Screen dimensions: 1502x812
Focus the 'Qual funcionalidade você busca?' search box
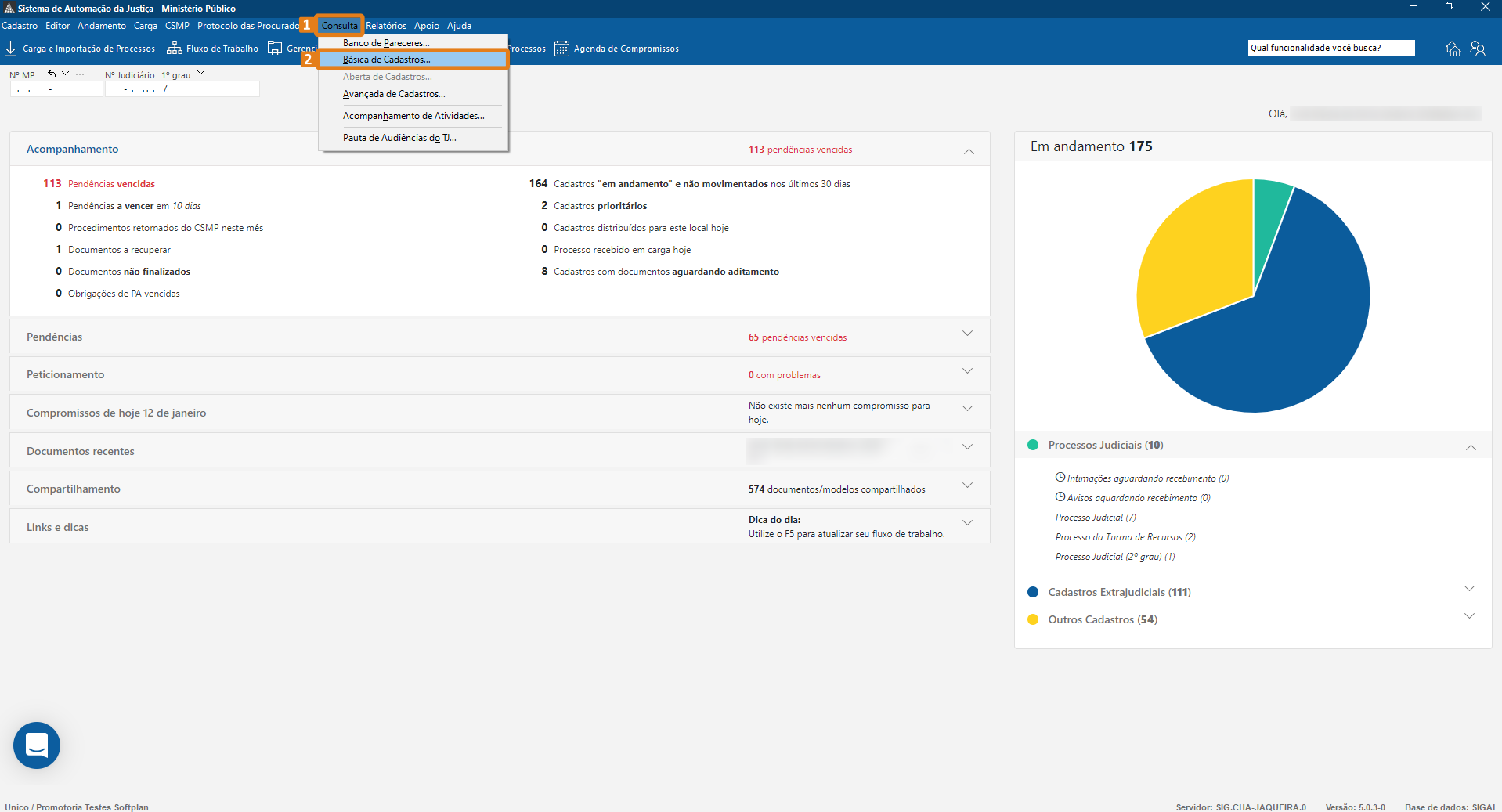pyautogui.click(x=1331, y=48)
